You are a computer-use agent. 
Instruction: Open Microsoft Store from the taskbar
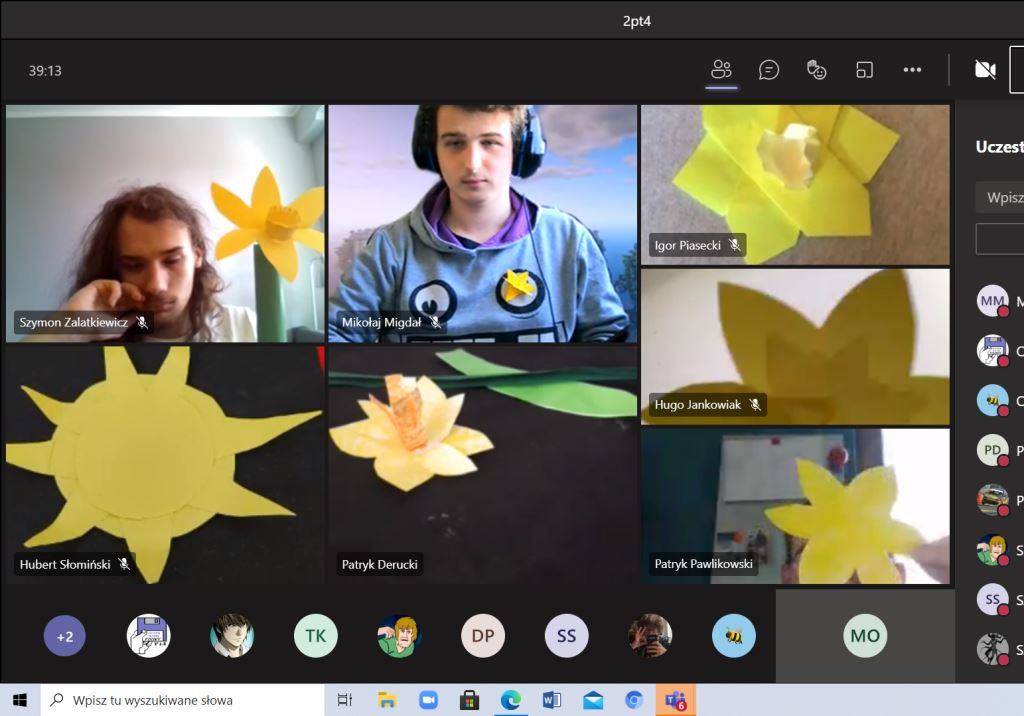(x=469, y=700)
